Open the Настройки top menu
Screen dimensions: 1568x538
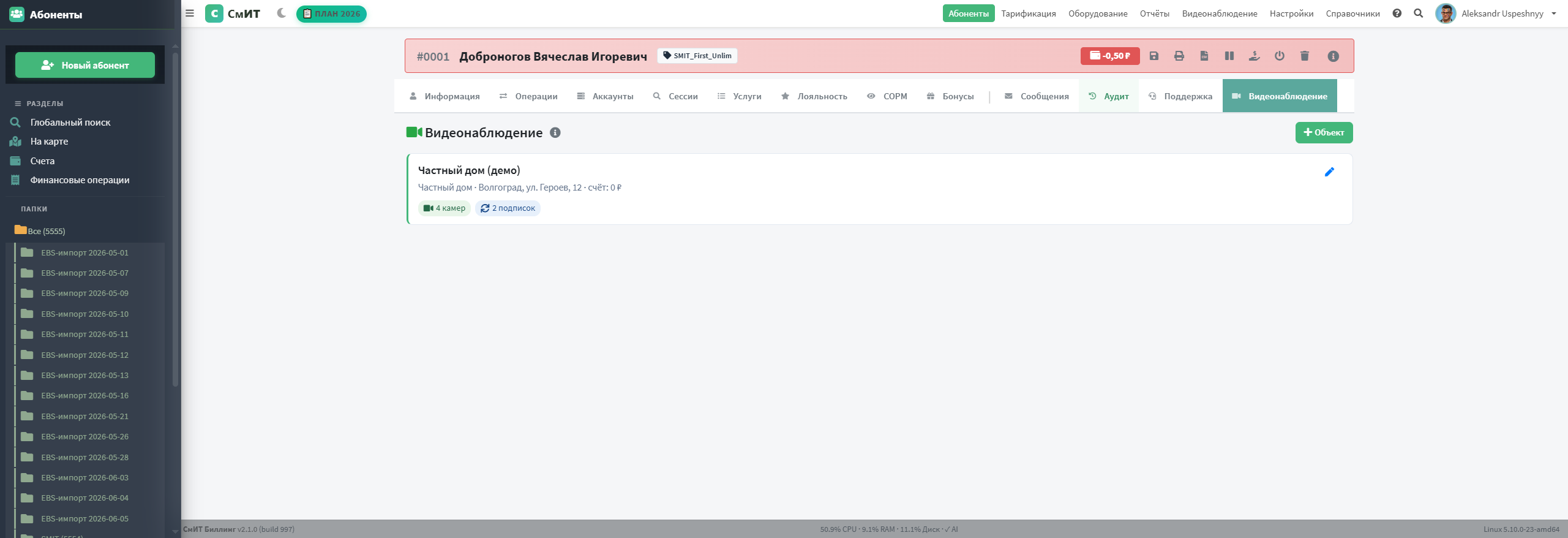pyautogui.click(x=1291, y=13)
